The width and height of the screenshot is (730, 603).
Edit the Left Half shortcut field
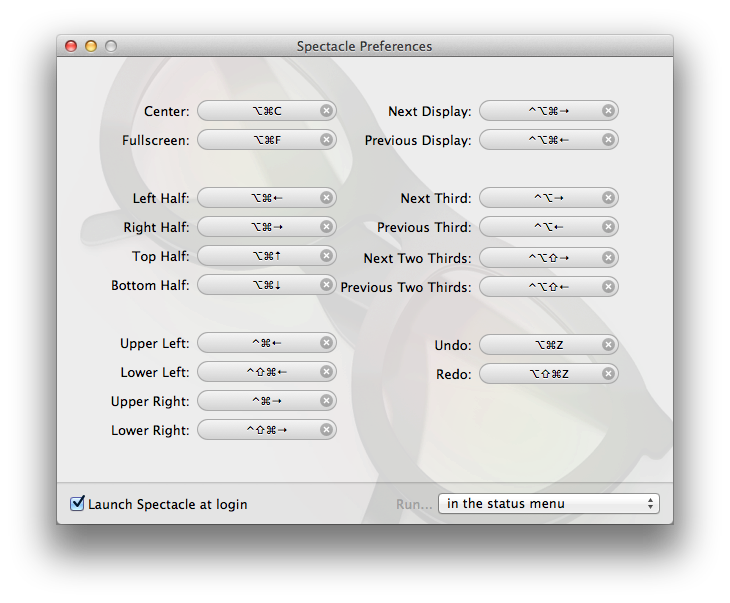[x=267, y=198]
